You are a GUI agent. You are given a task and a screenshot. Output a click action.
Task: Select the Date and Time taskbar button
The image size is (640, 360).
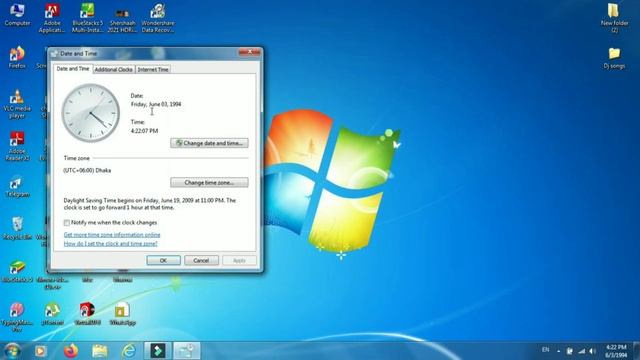coord(187,351)
